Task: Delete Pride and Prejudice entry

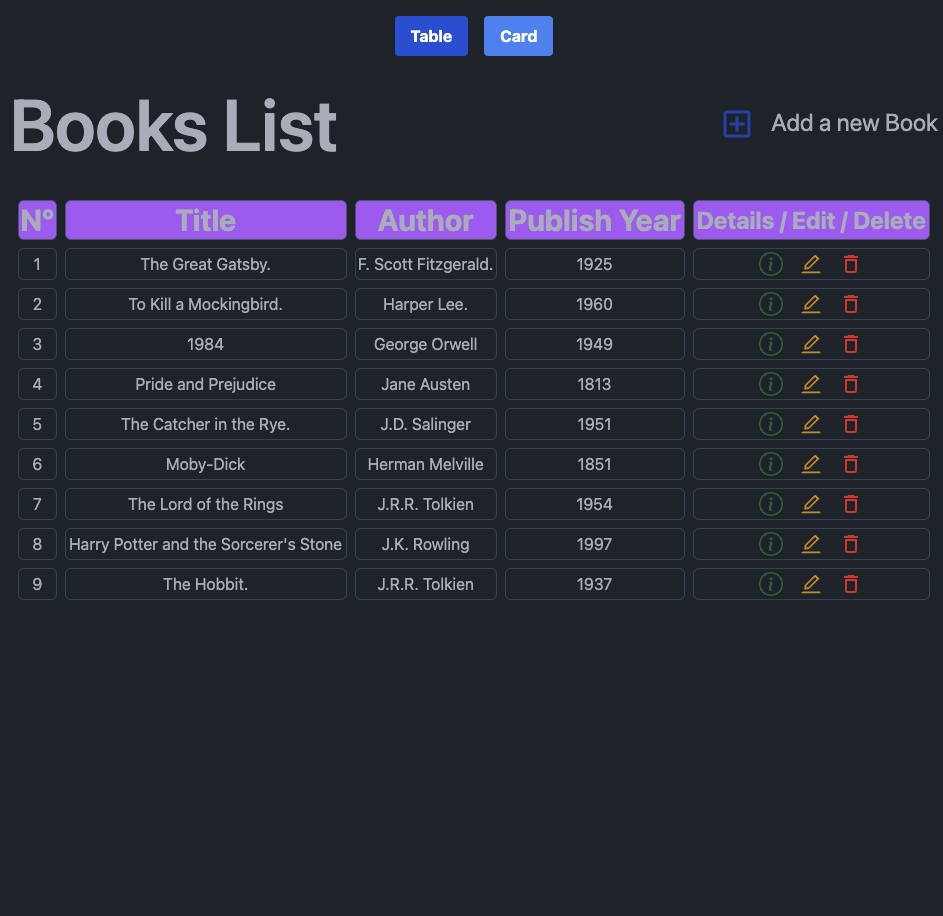Action: pyautogui.click(x=850, y=384)
